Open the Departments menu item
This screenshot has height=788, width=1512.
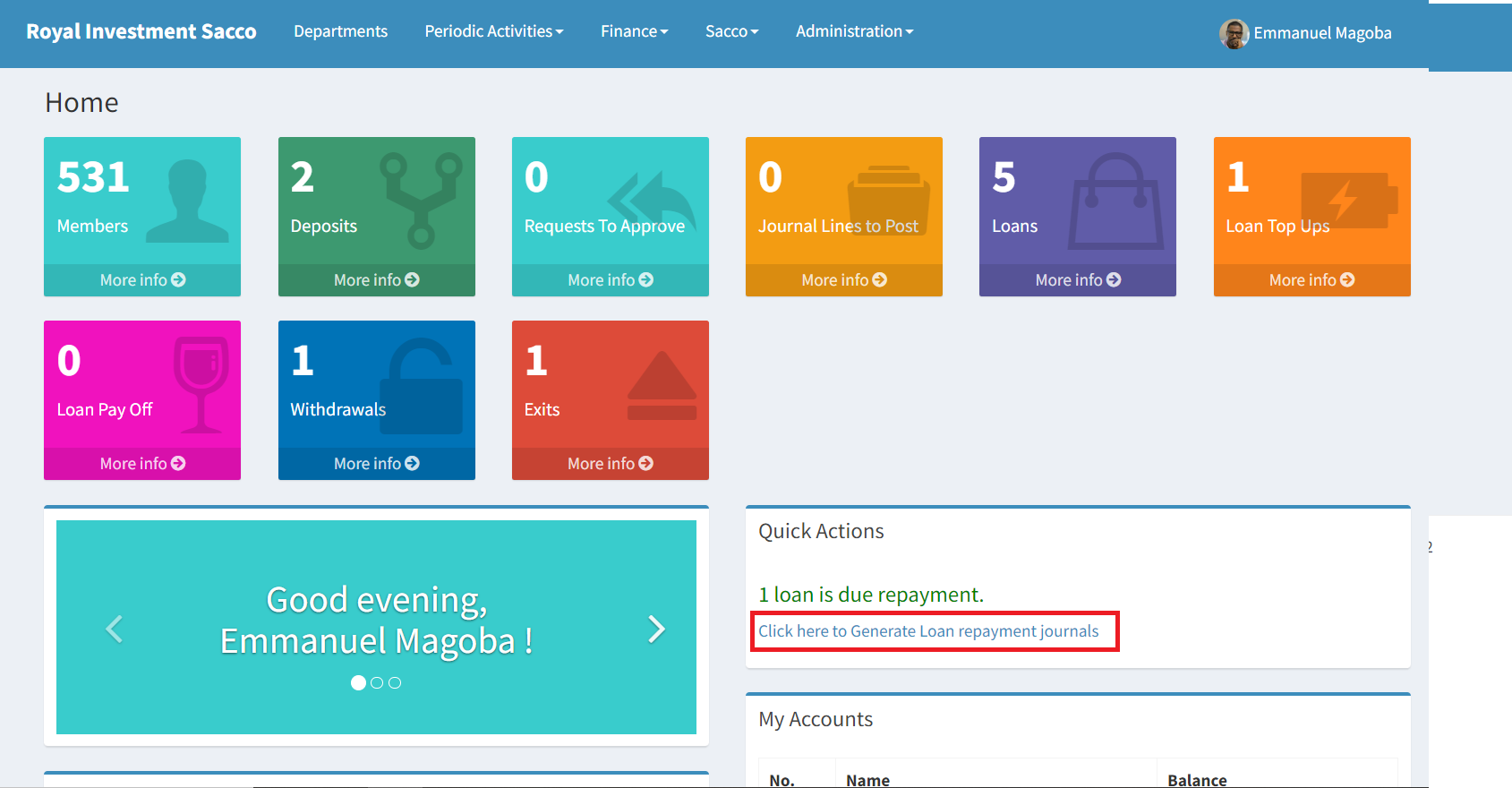[x=341, y=31]
